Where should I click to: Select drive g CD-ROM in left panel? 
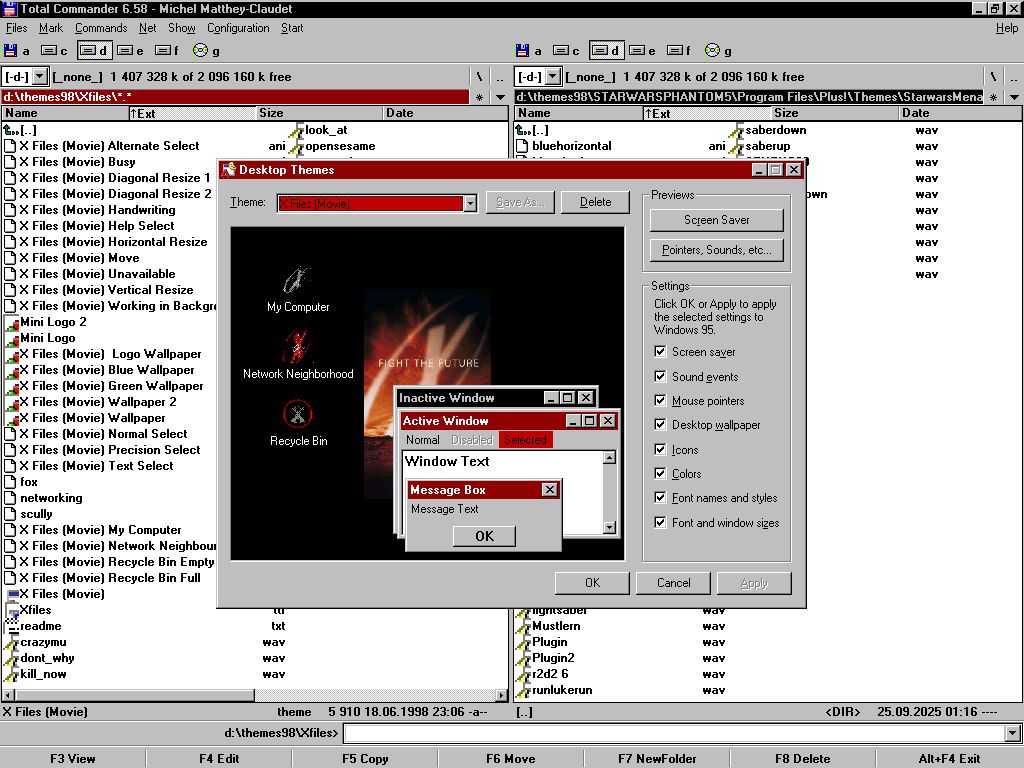click(206, 50)
